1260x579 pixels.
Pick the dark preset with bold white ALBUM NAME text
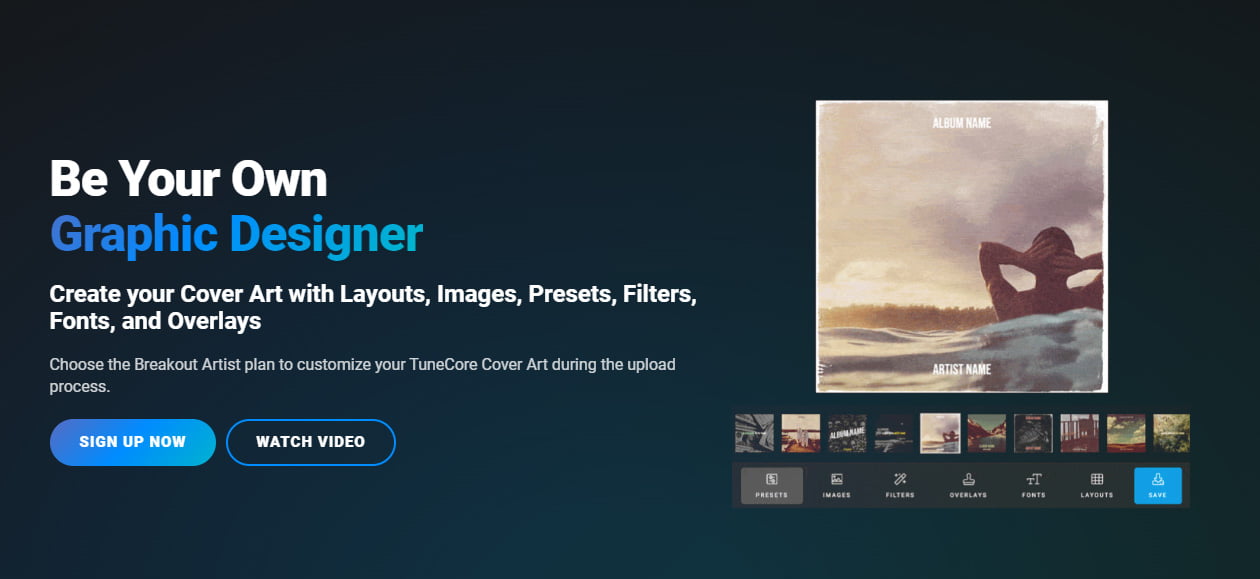847,434
